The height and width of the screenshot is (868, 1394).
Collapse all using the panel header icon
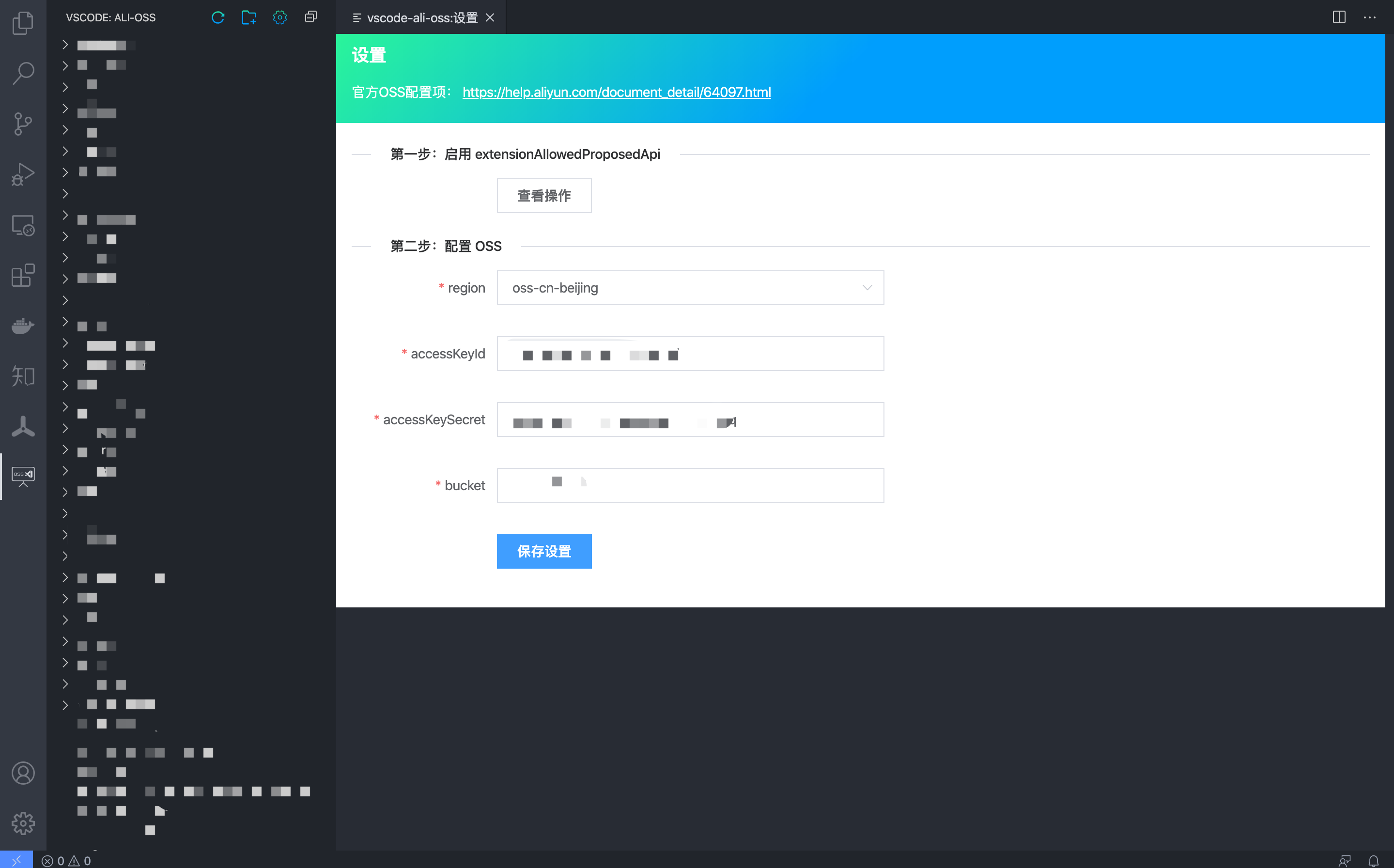310,17
